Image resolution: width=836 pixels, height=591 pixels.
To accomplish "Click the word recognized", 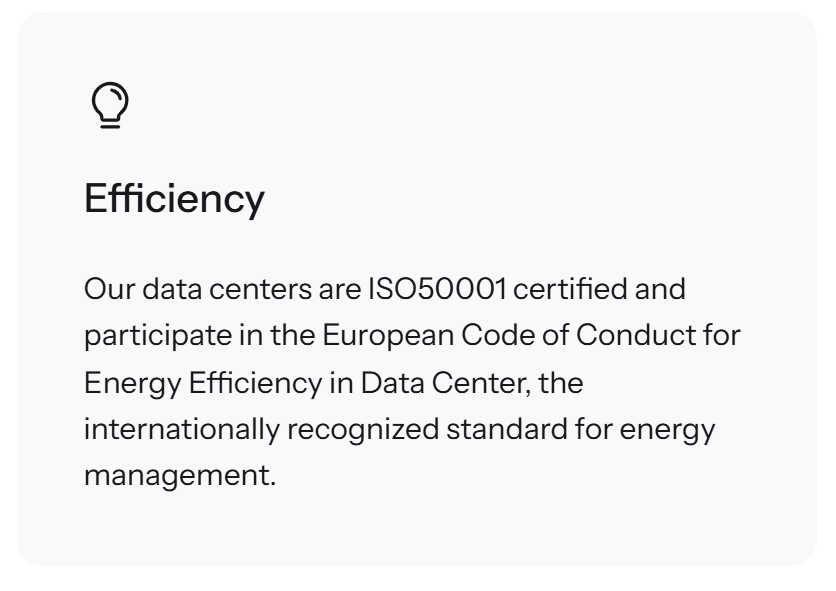I will tap(363, 428).
